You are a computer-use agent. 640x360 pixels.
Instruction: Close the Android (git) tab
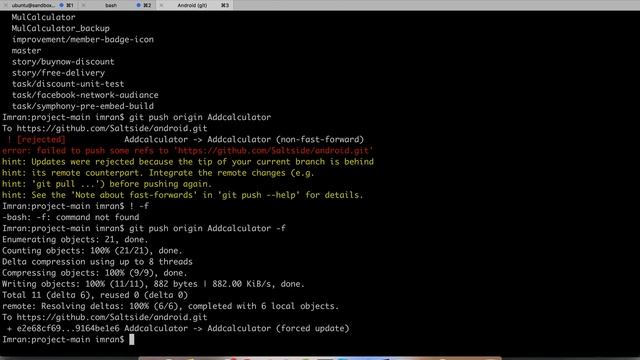[161, 5]
